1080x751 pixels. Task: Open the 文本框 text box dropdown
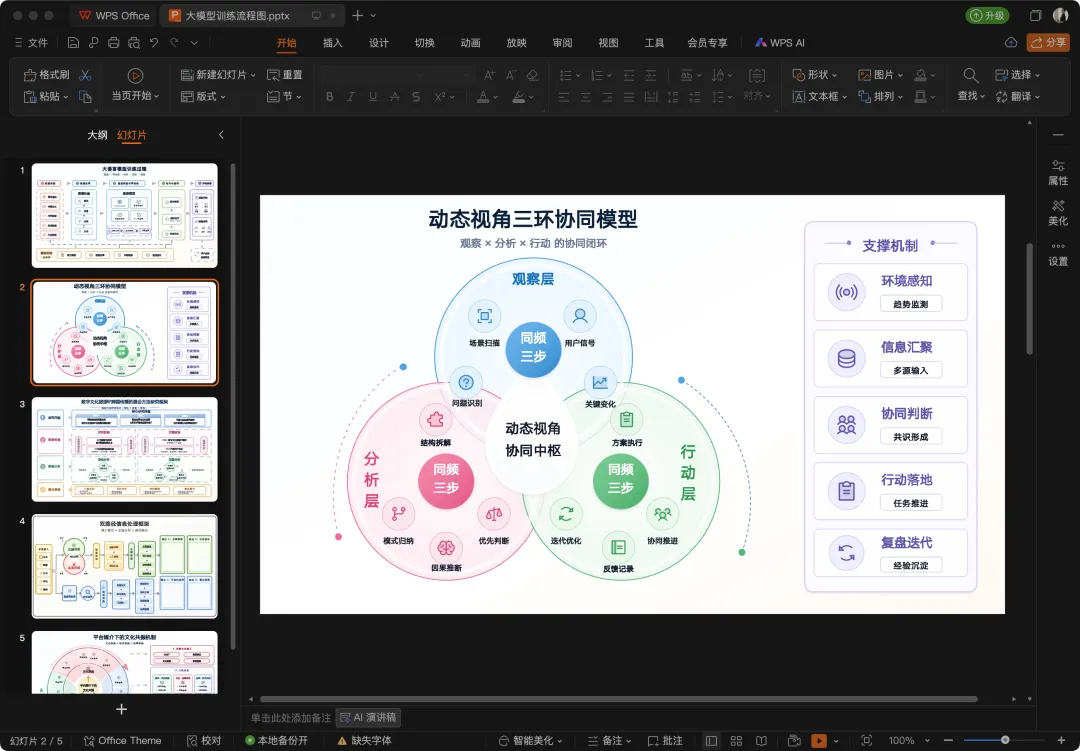(820, 96)
